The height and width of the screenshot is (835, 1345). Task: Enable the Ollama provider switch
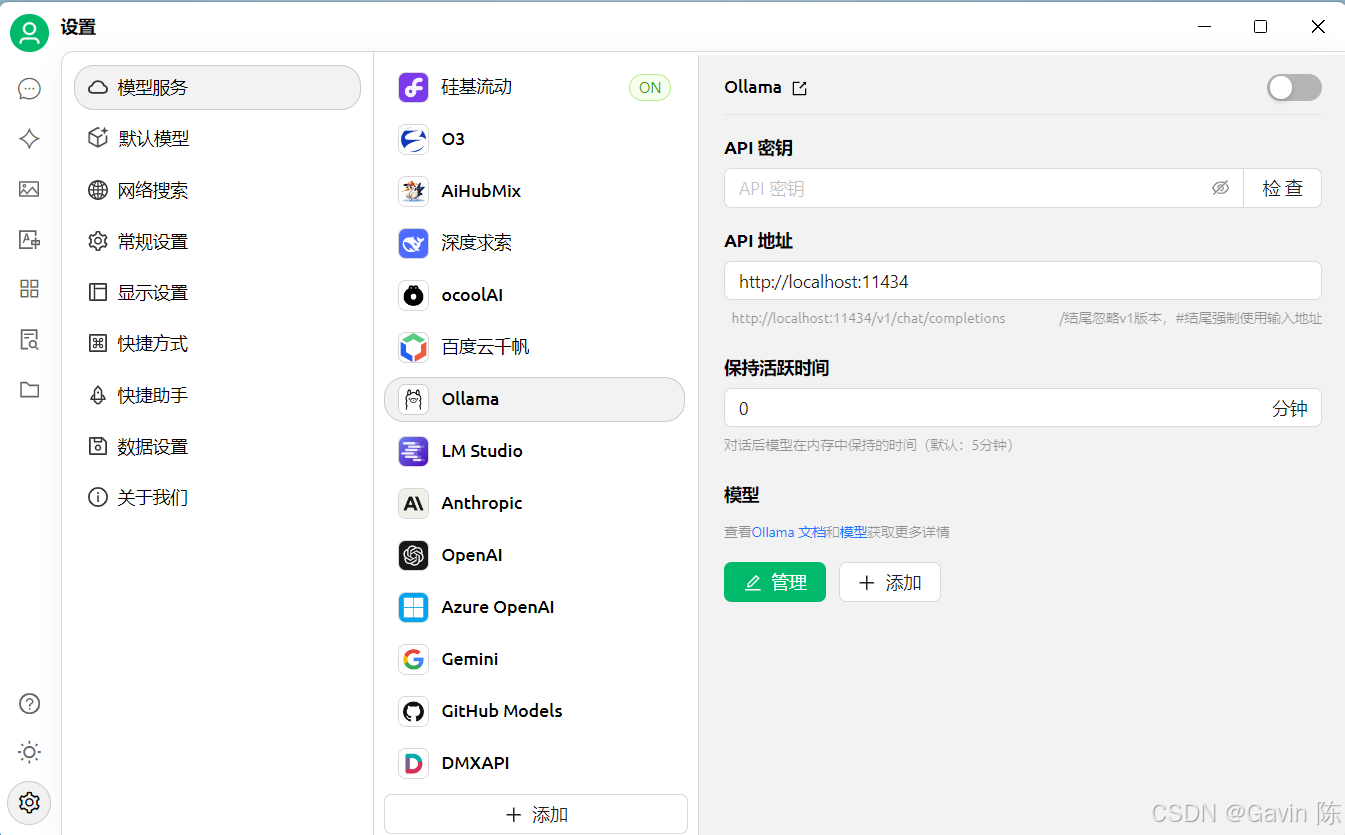(x=1294, y=88)
